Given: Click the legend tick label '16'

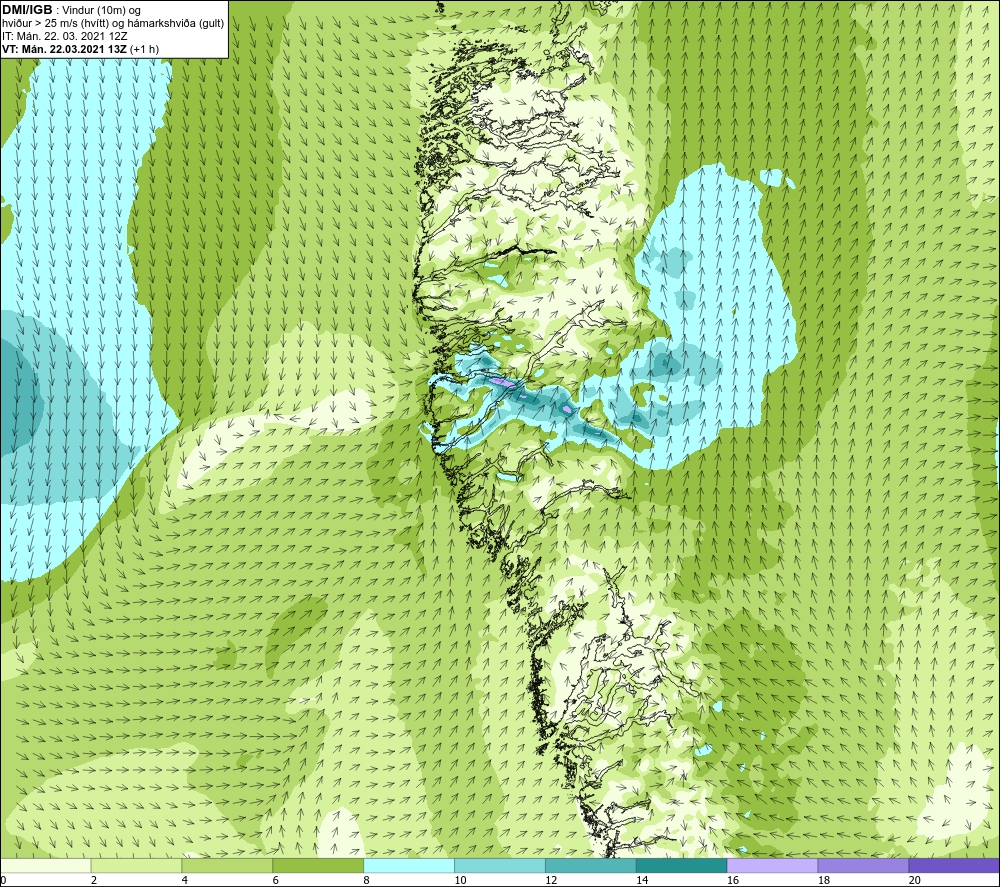Looking at the screenshot, I should click(733, 881).
